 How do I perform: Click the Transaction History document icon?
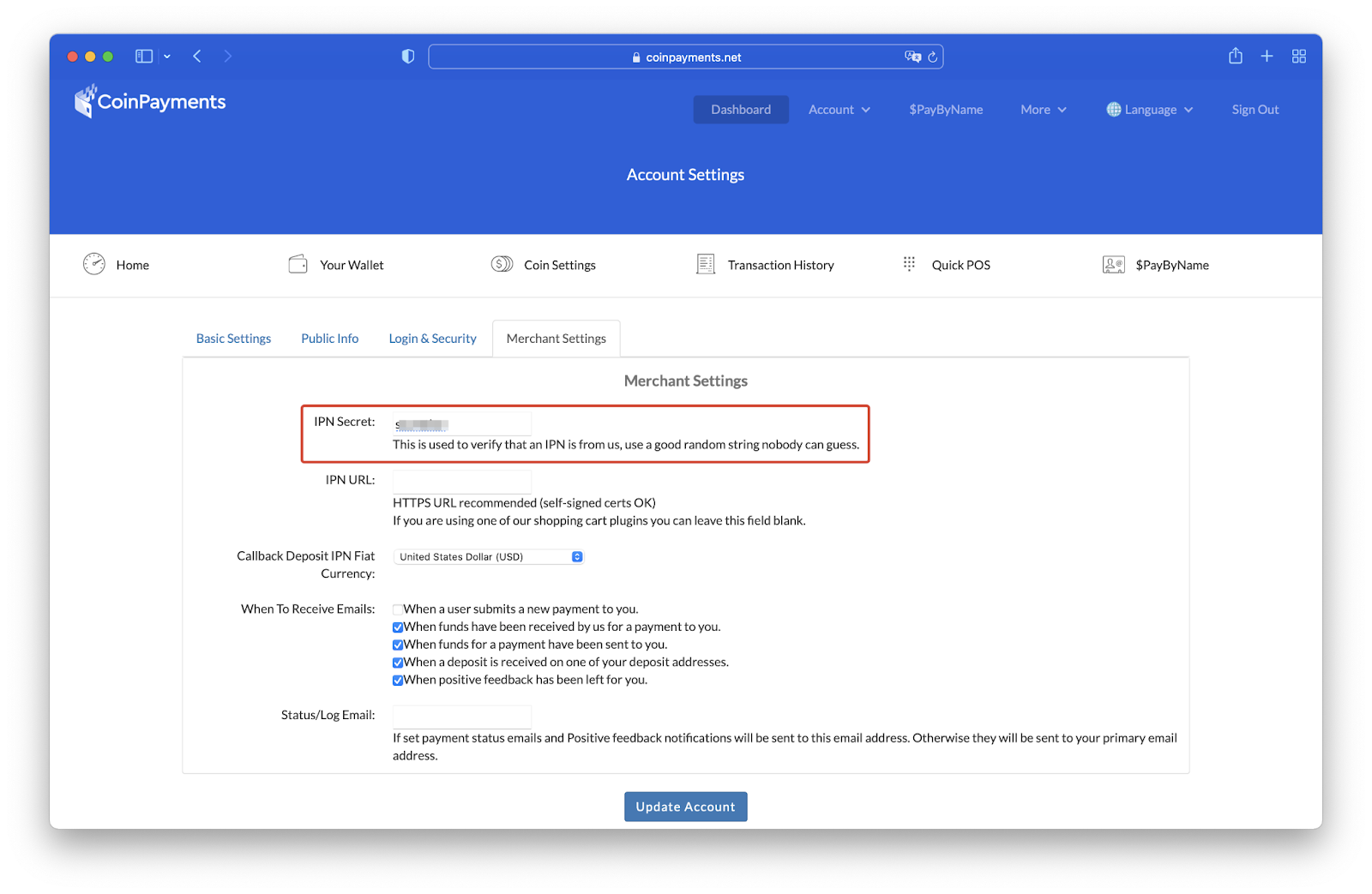click(x=706, y=264)
